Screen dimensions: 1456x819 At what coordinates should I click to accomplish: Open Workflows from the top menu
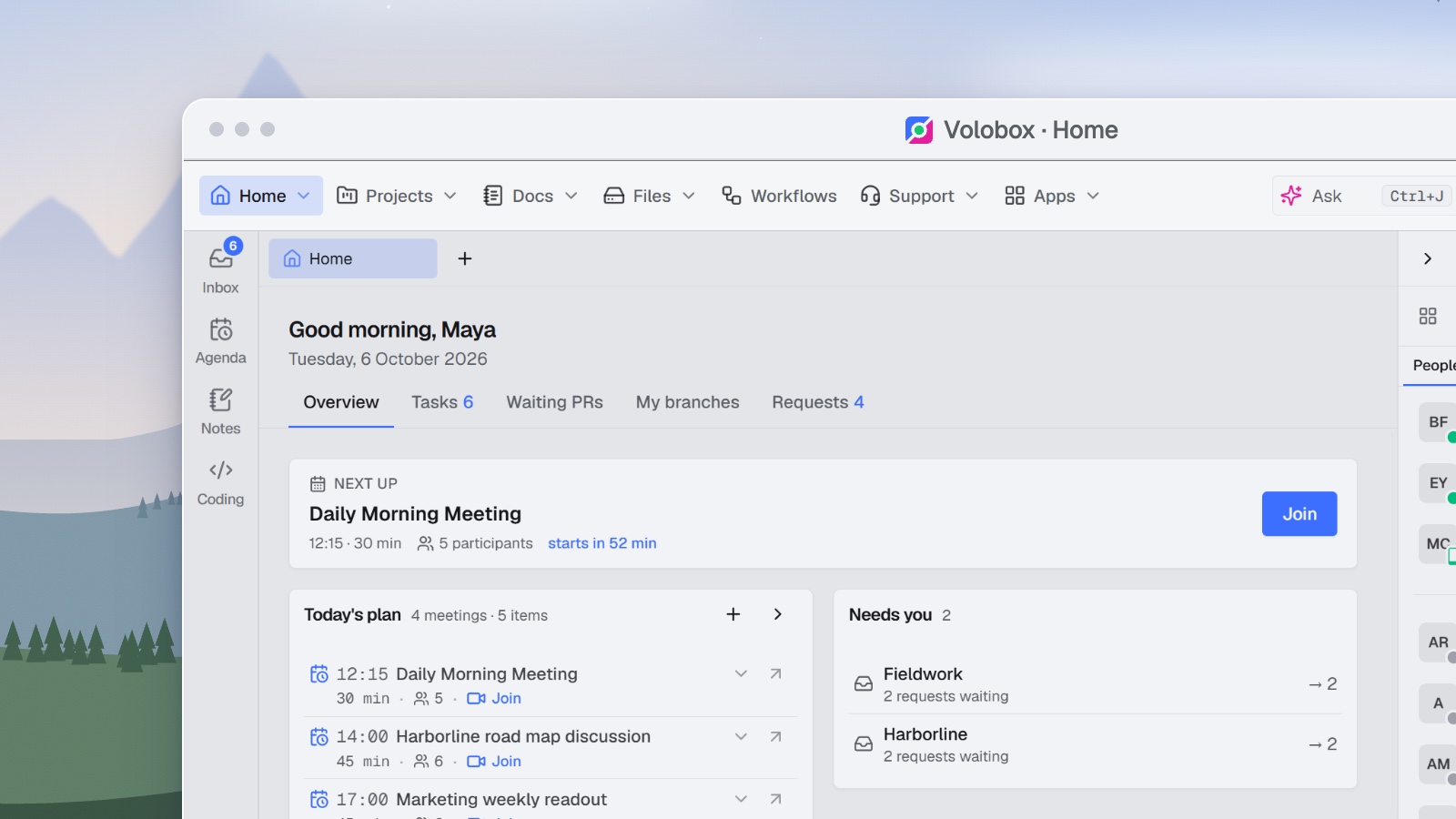pos(779,196)
